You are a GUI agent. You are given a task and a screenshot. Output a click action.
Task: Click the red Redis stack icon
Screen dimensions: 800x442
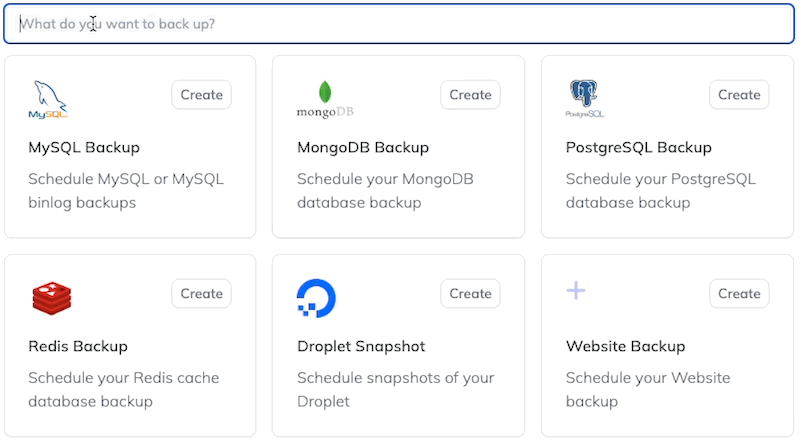pos(51,298)
